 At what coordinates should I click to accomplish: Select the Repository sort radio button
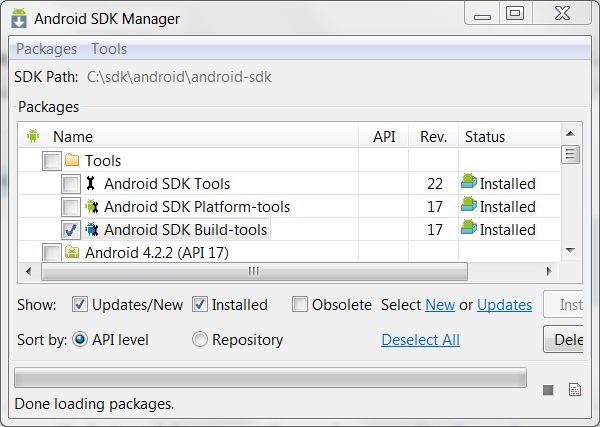coord(200,339)
